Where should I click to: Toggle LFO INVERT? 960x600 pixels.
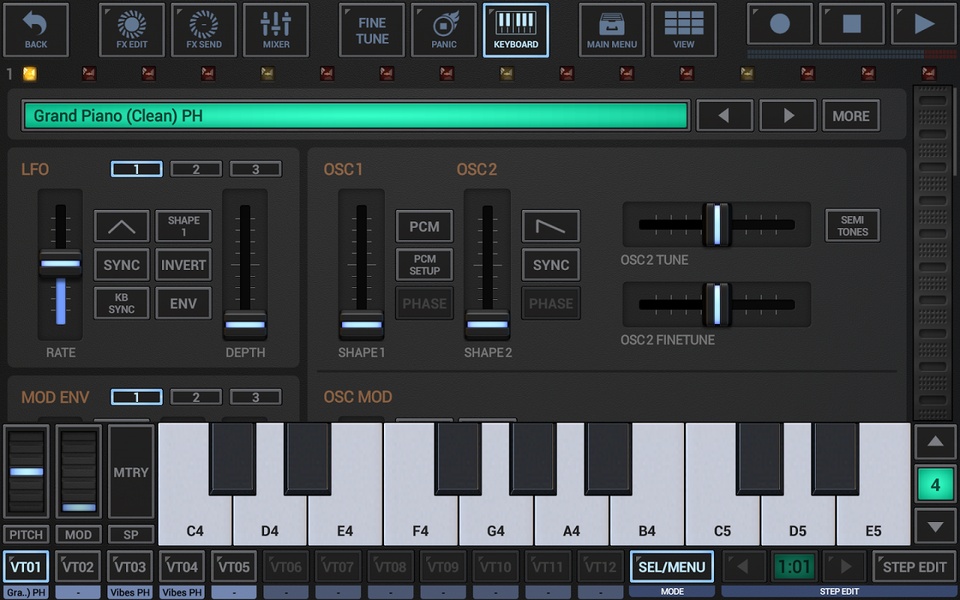coord(183,265)
